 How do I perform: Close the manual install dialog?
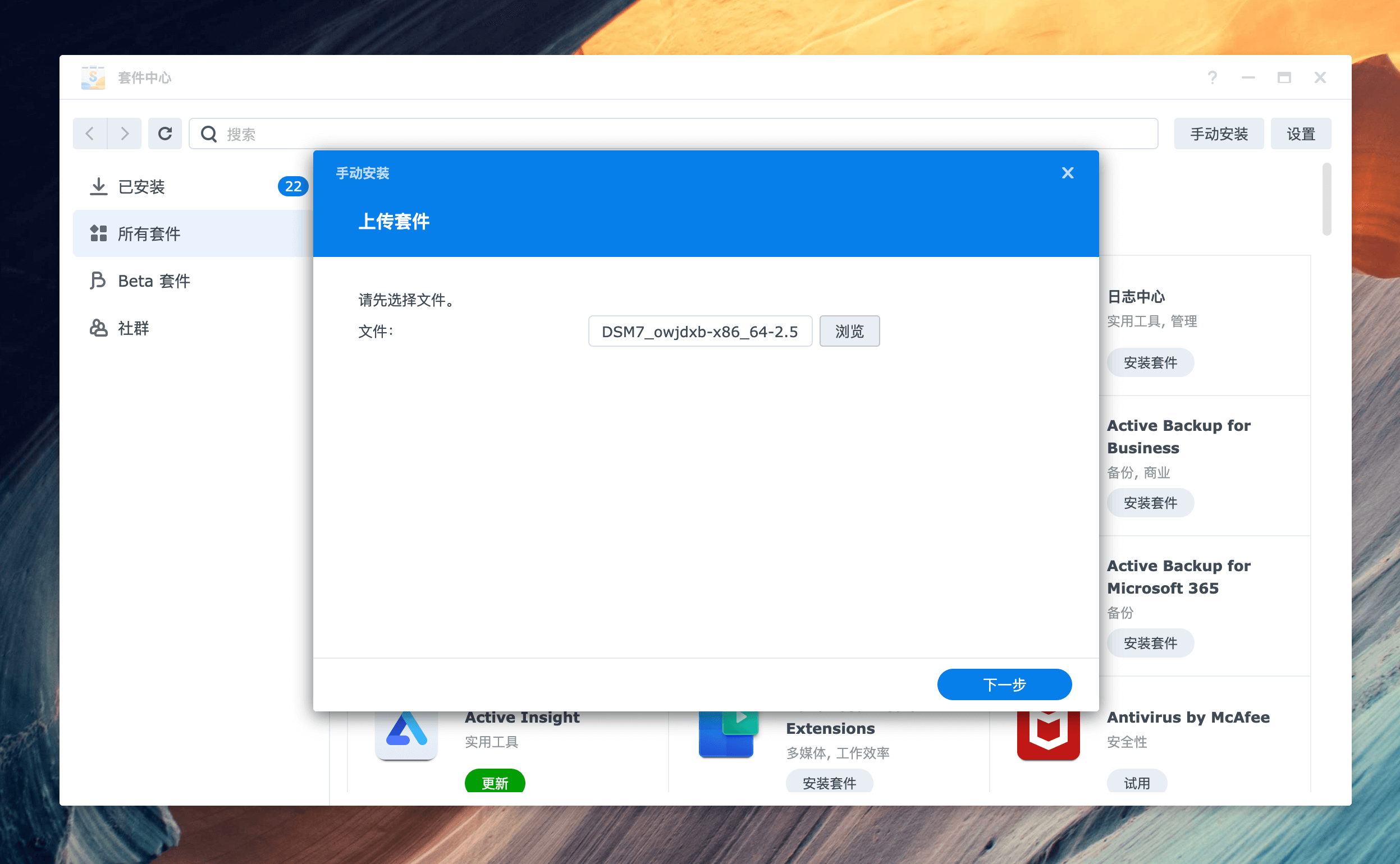click(x=1067, y=173)
